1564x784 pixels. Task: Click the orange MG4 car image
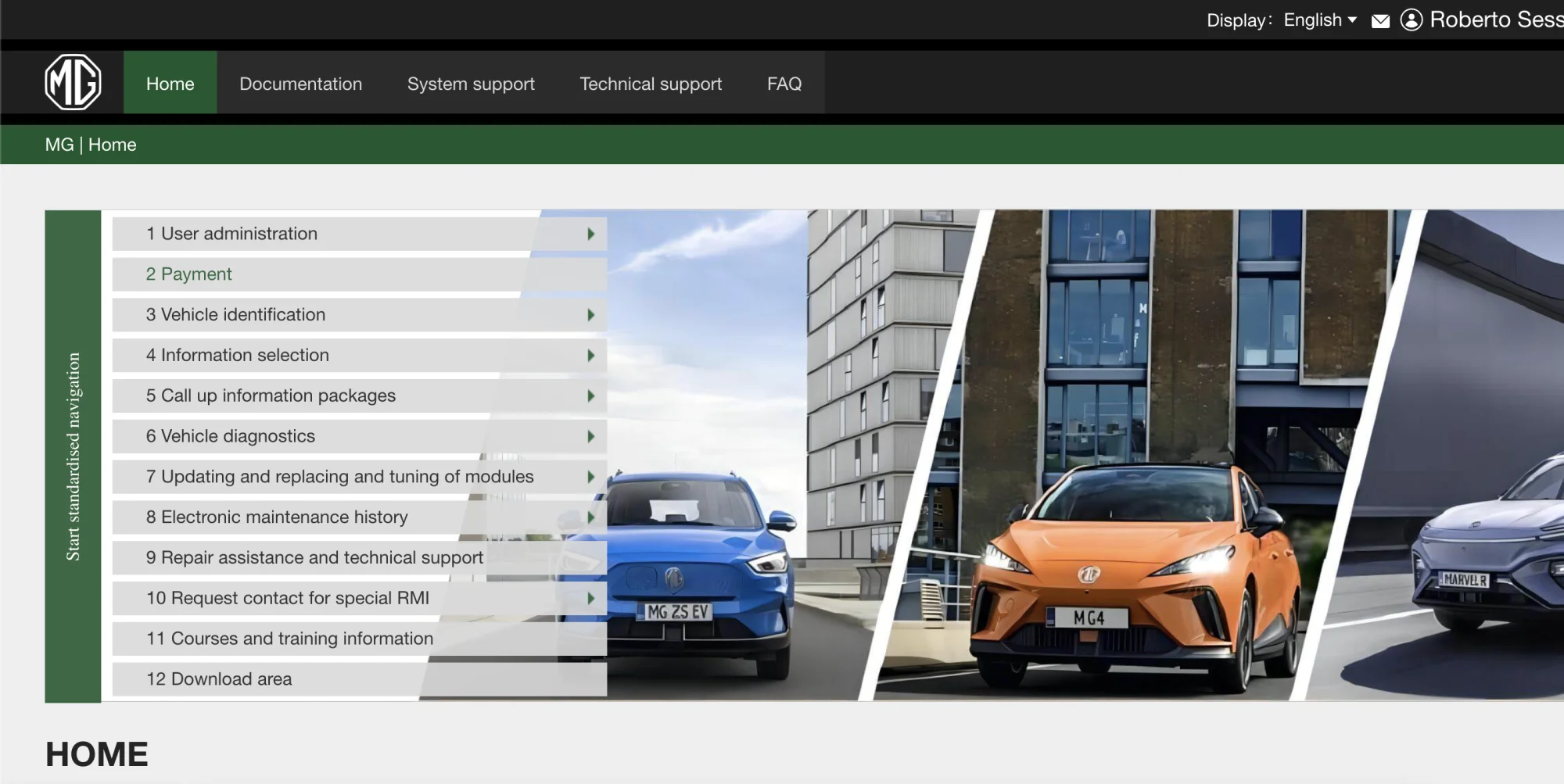tap(1134, 578)
